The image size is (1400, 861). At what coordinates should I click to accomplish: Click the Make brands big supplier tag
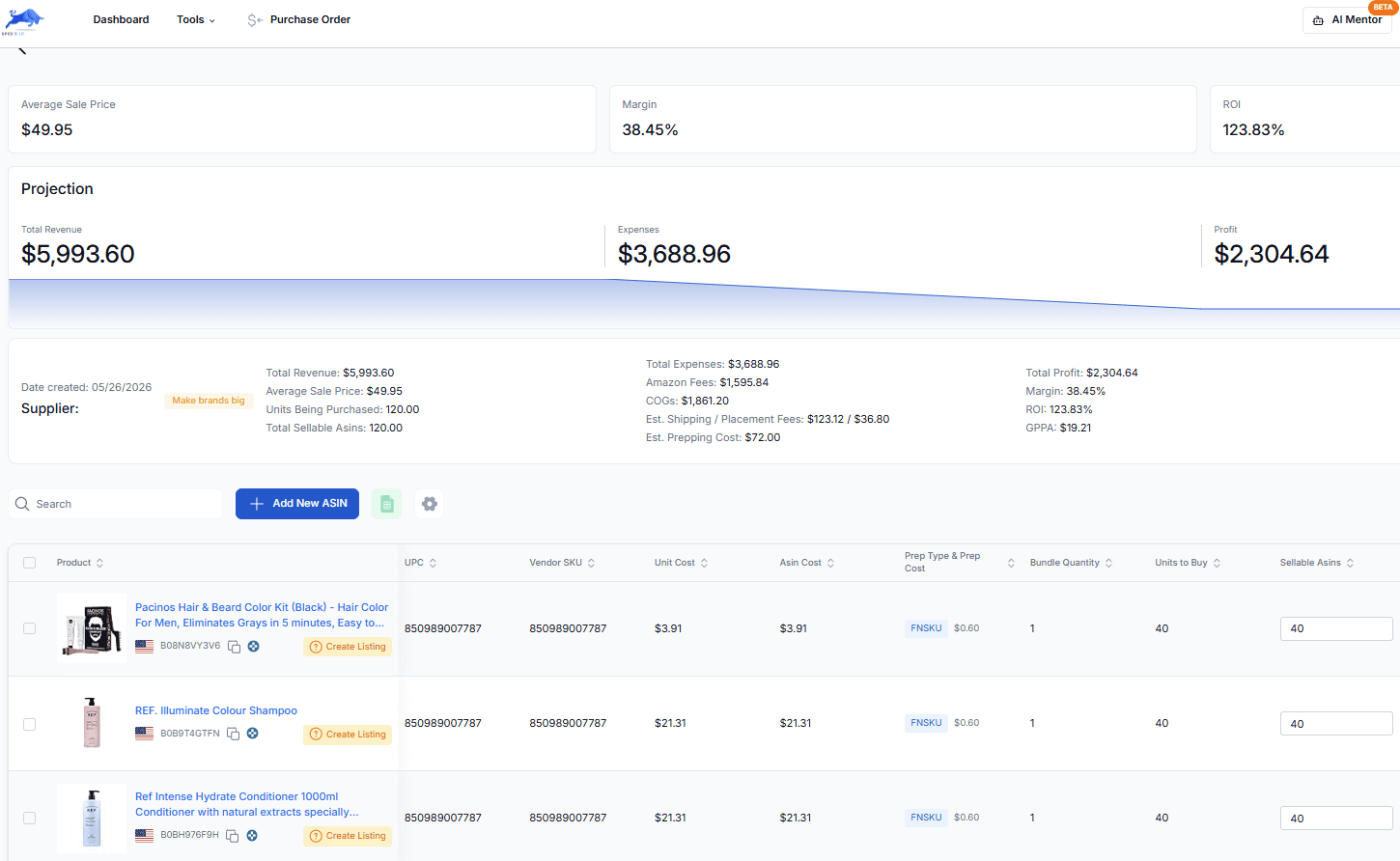209,401
